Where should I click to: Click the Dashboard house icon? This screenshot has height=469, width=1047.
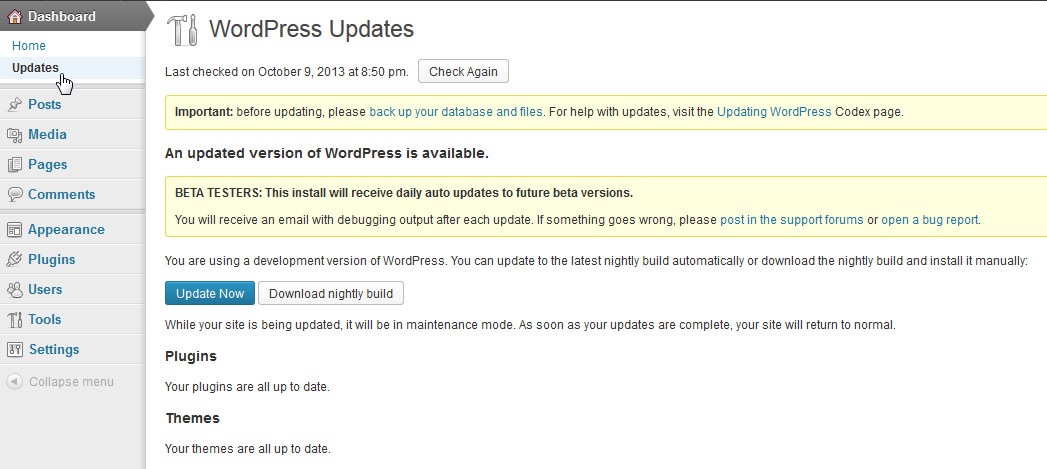click(15, 16)
